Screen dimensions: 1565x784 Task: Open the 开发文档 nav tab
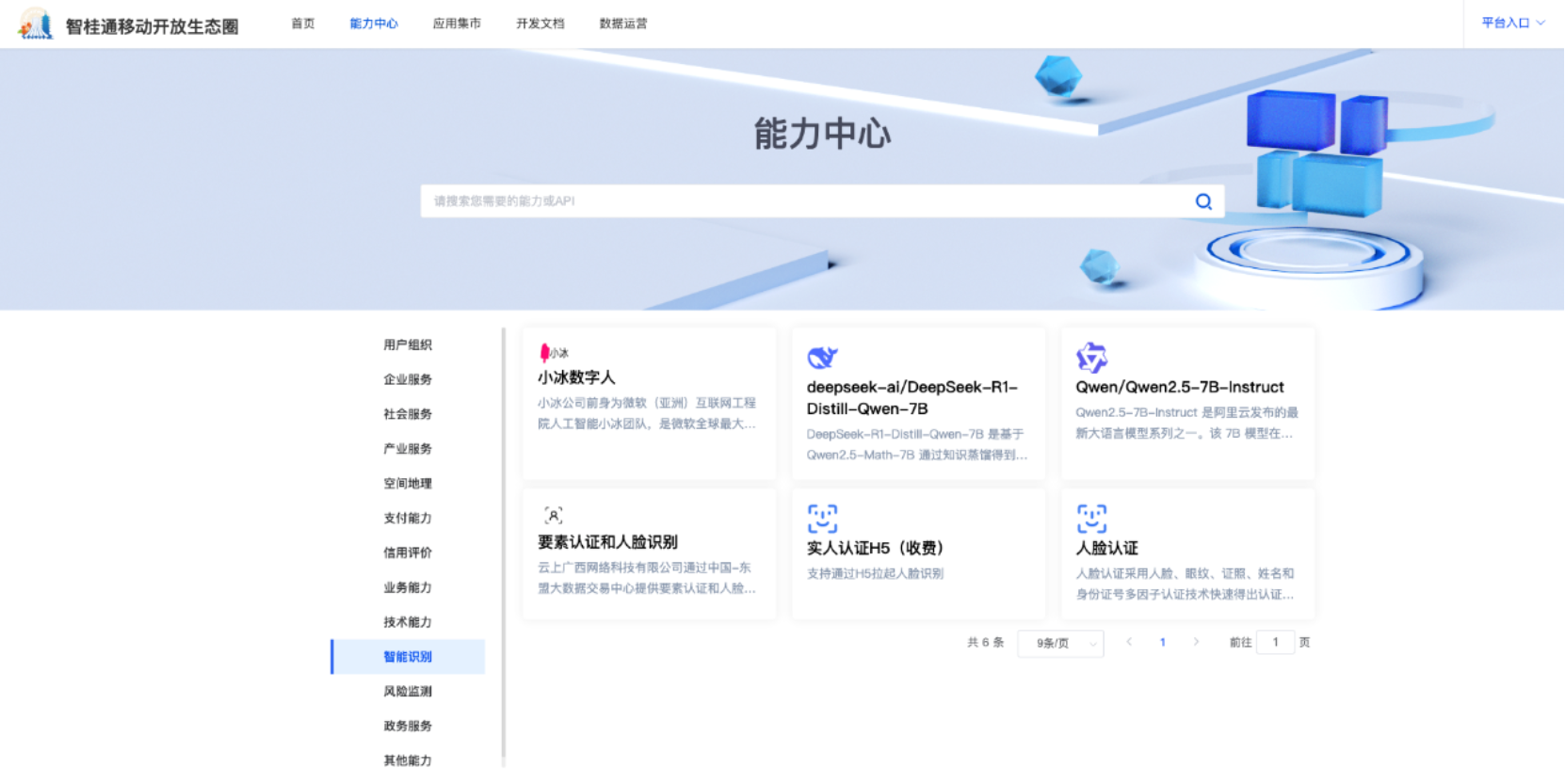point(540,24)
